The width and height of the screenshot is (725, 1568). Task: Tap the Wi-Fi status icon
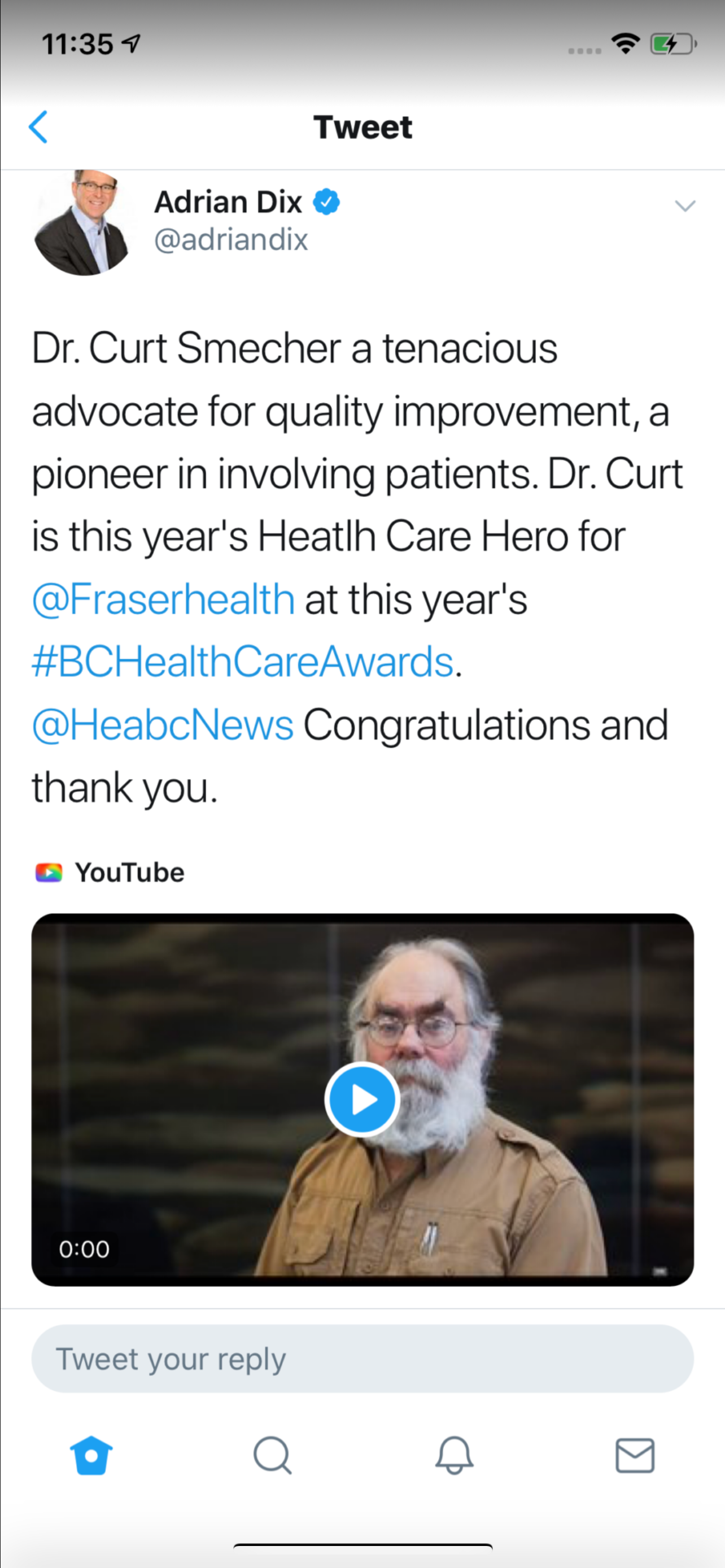point(625,44)
